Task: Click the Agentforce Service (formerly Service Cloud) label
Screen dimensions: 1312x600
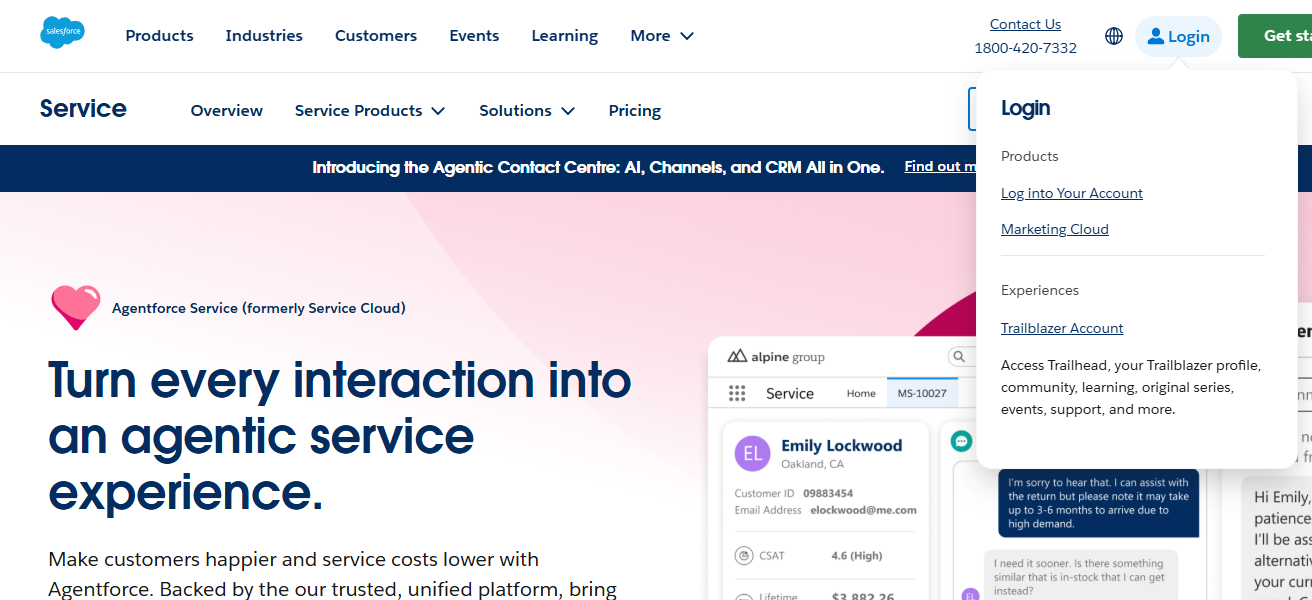Action: [x=259, y=308]
